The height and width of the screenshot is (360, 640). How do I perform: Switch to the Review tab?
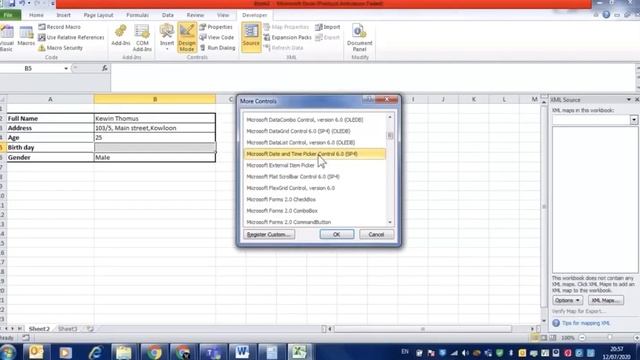195,15
